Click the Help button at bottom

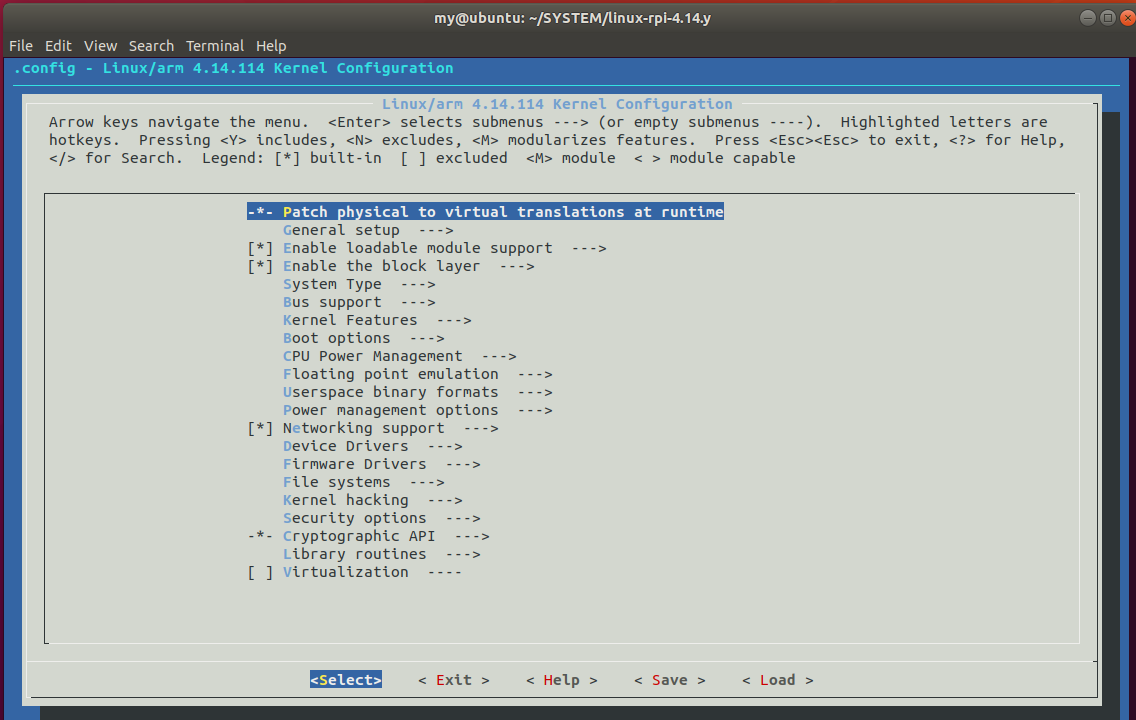[561, 680]
